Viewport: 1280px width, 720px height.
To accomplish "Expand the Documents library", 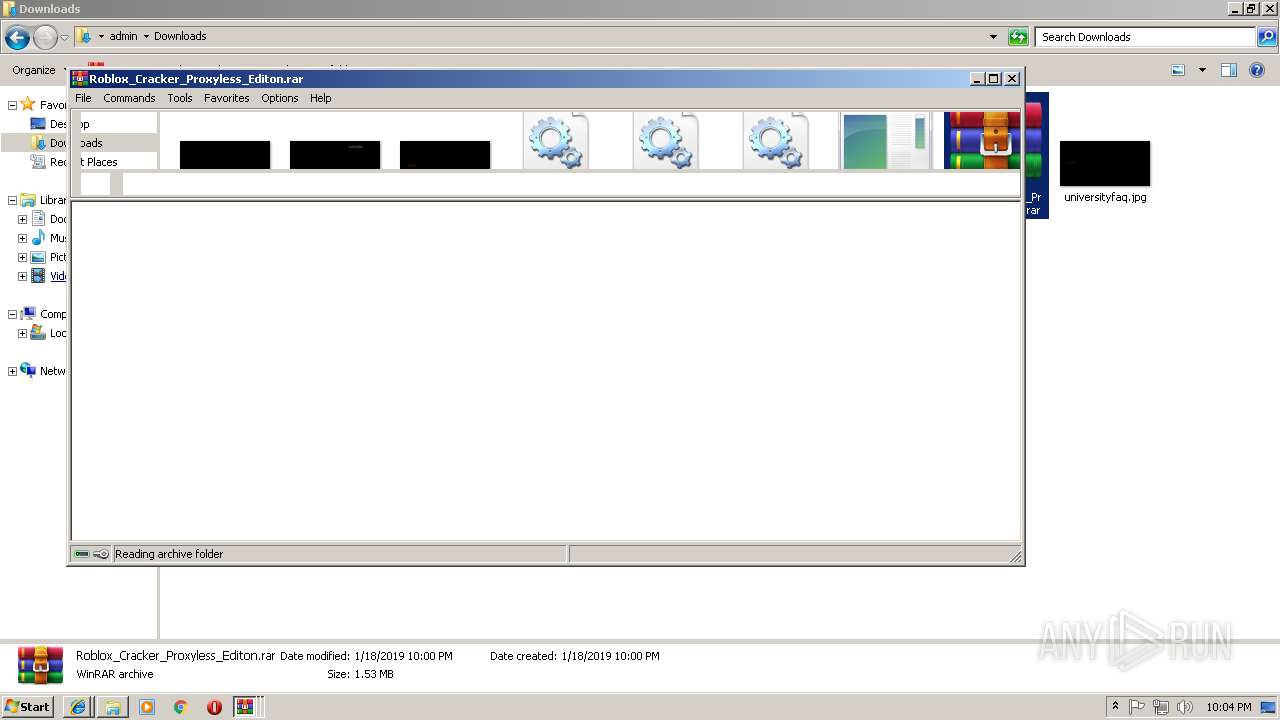I will point(22,219).
